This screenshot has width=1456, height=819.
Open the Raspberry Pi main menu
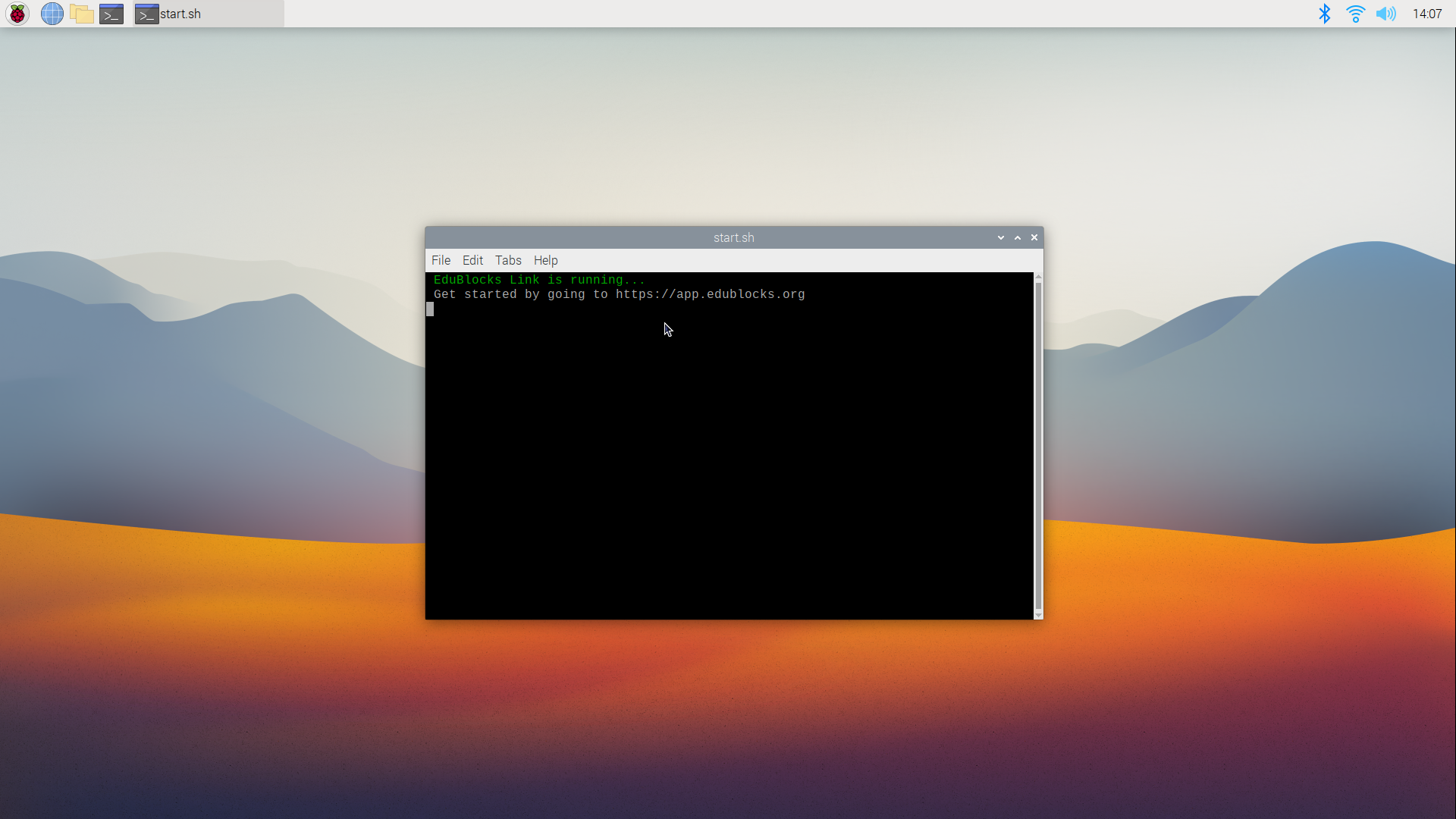(17, 14)
